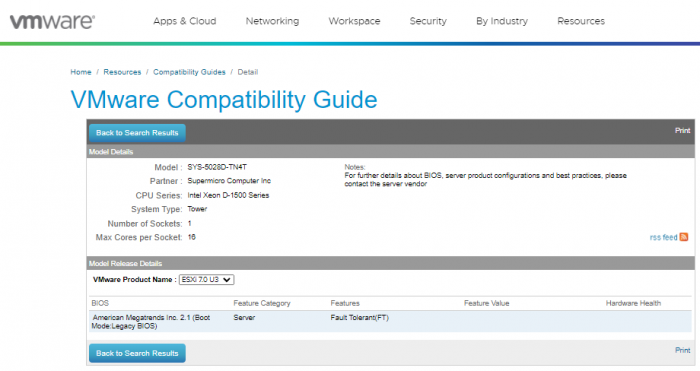Go to Home breadcrumb link

click(x=81, y=72)
